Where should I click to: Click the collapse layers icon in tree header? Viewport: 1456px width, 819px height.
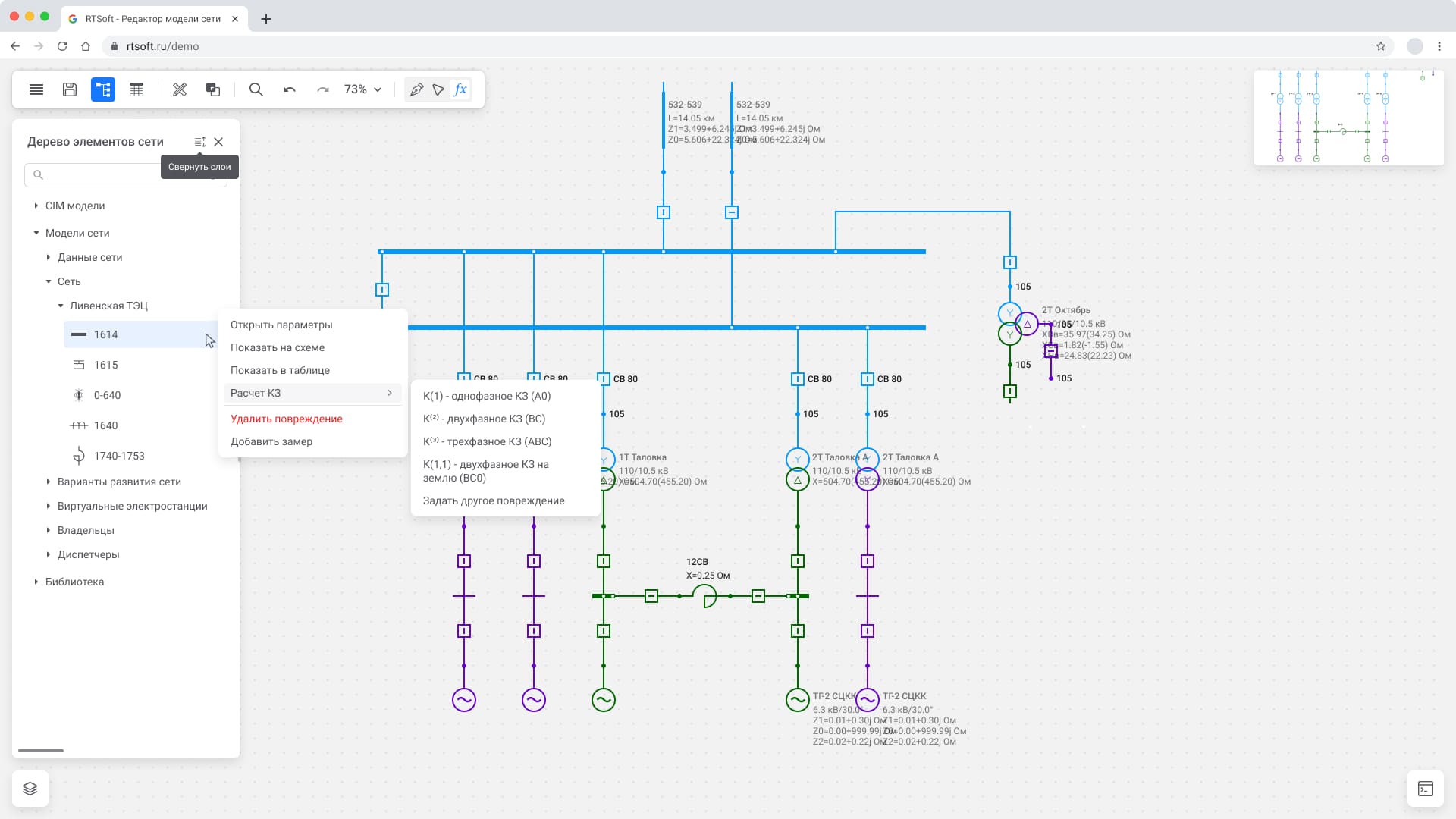pos(199,142)
